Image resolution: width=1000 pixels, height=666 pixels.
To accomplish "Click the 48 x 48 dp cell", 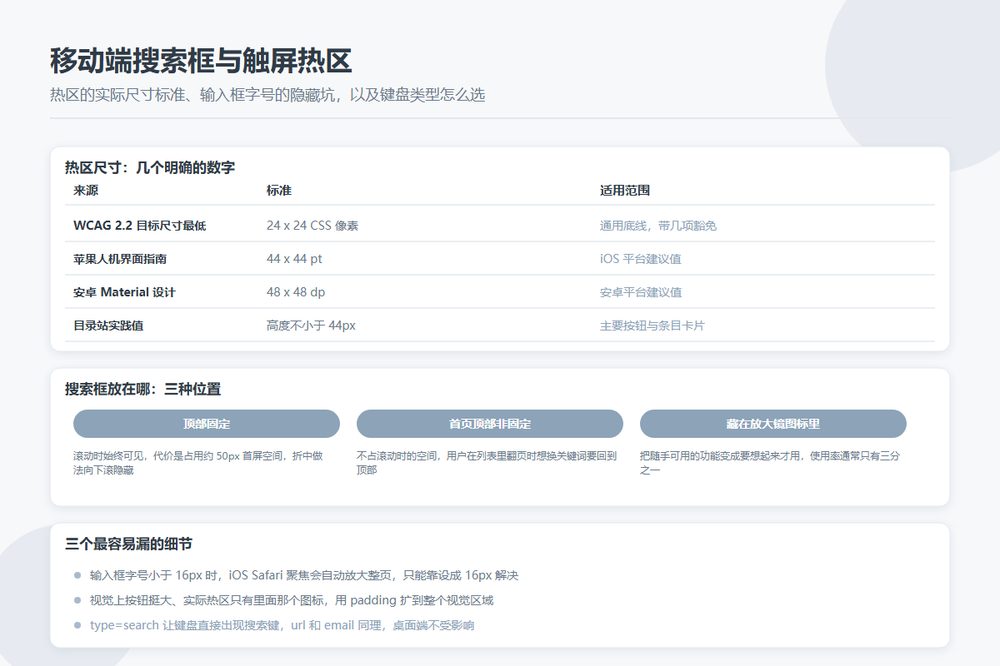I will pyautogui.click(x=296, y=292).
